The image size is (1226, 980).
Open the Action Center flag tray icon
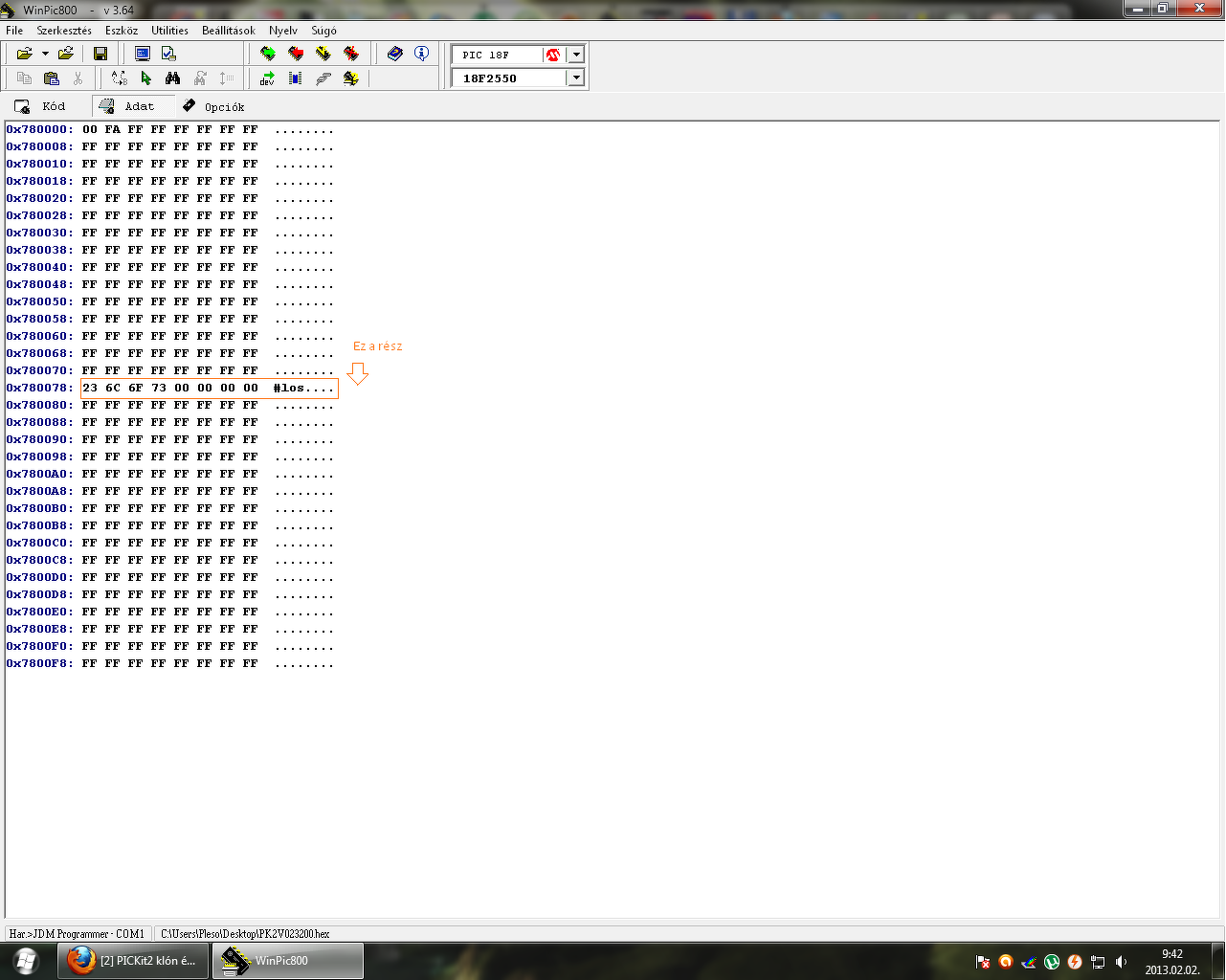coord(983,962)
